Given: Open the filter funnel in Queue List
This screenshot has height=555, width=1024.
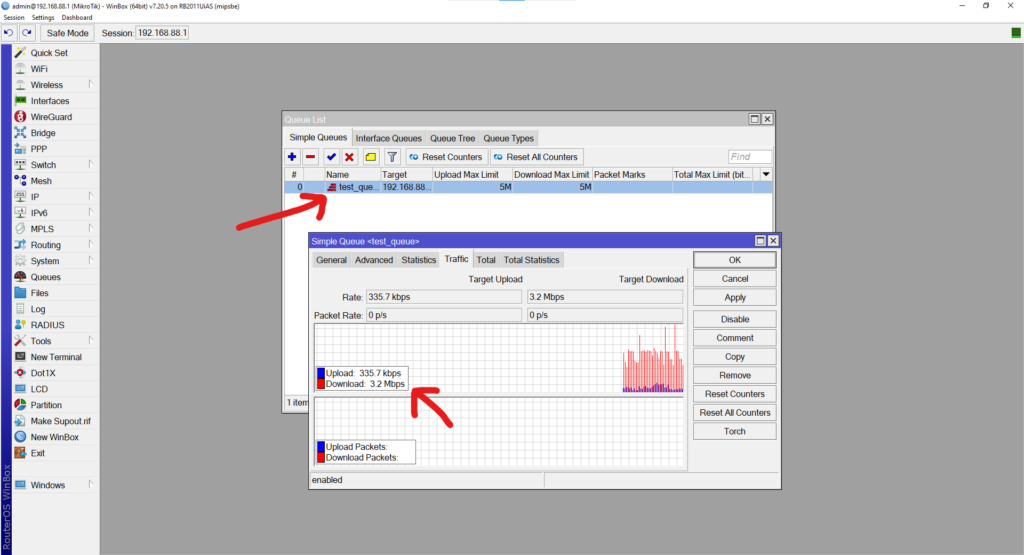Looking at the screenshot, I should pyautogui.click(x=392, y=157).
